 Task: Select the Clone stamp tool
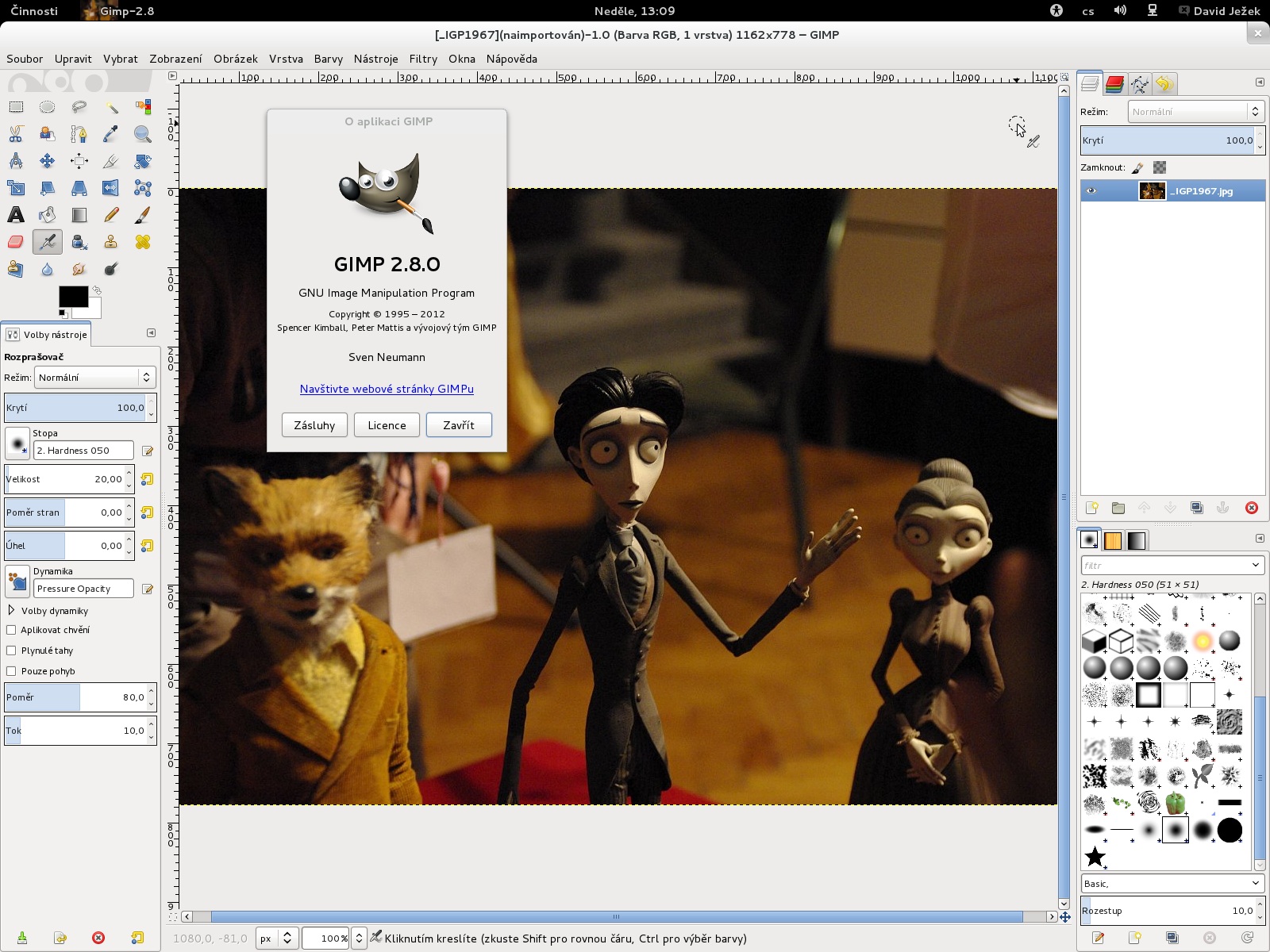click(x=111, y=242)
